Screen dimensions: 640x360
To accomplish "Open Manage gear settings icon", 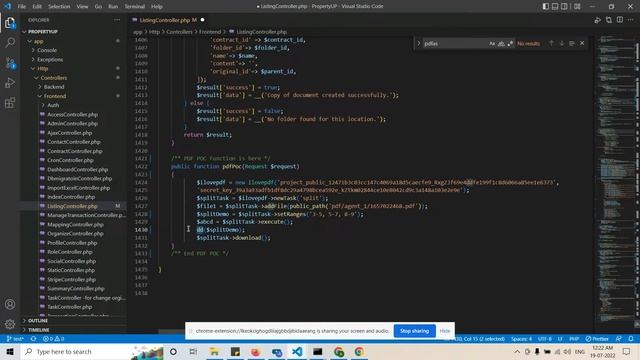I will pyautogui.click(x=10, y=324).
